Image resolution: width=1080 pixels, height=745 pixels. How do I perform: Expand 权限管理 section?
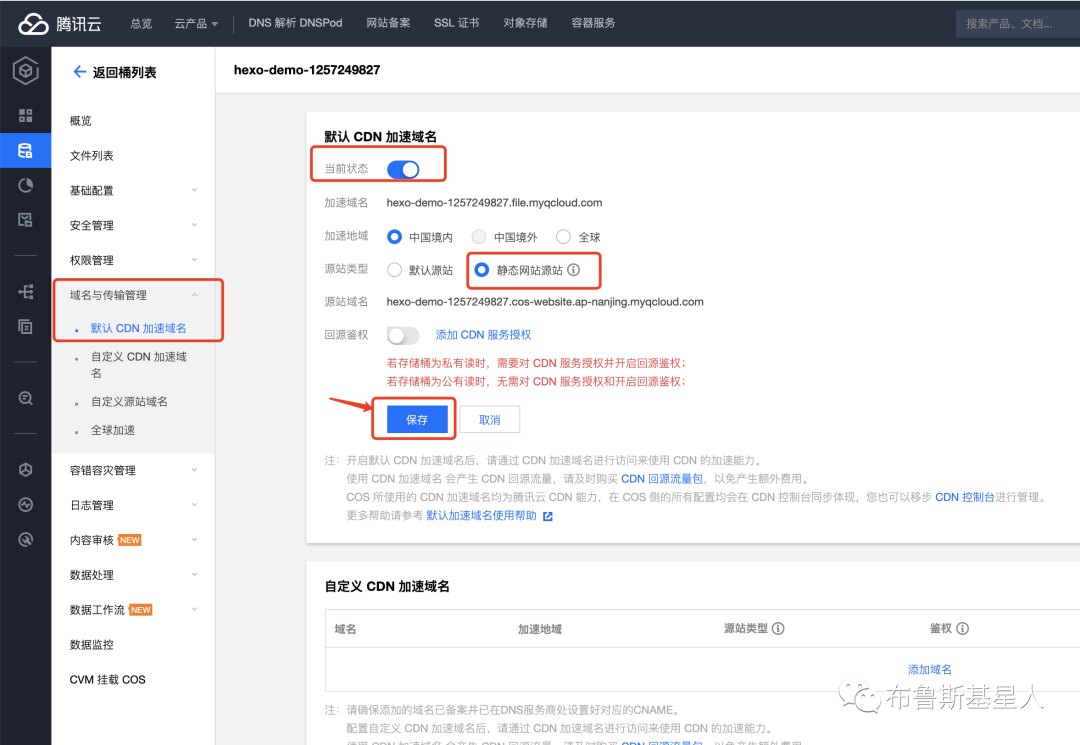tap(133, 260)
